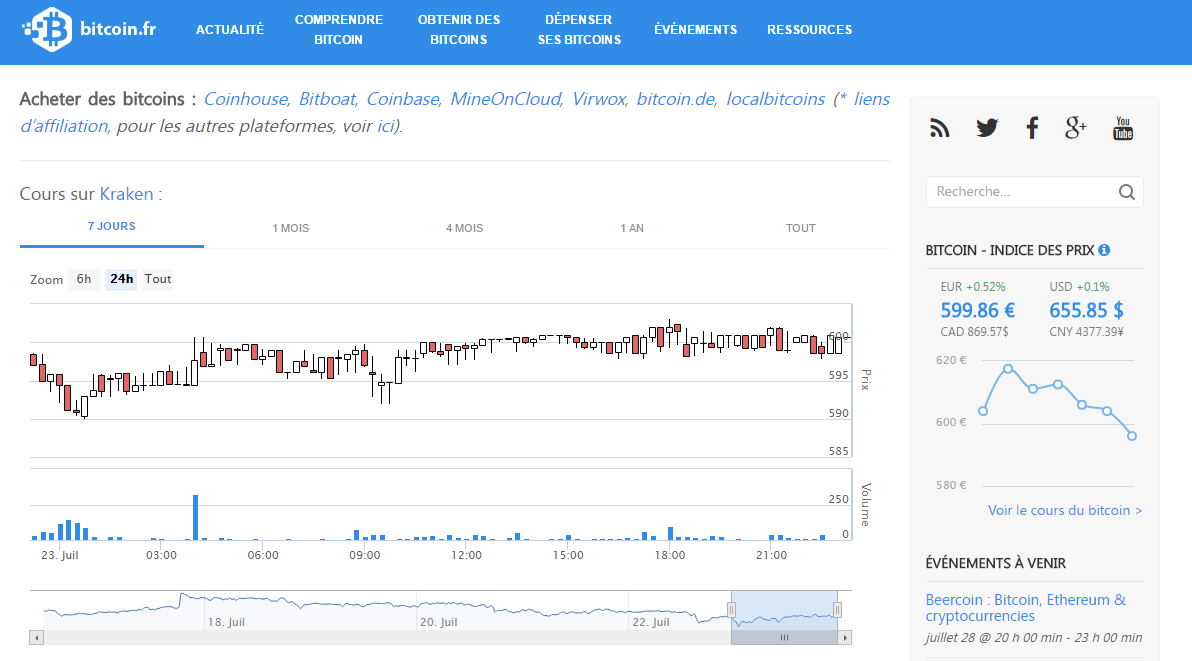Image resolution: width=1192 pixels, height=661 pixels.
Task: Follow the Bitboat link
Action: [x=327, y=100]
